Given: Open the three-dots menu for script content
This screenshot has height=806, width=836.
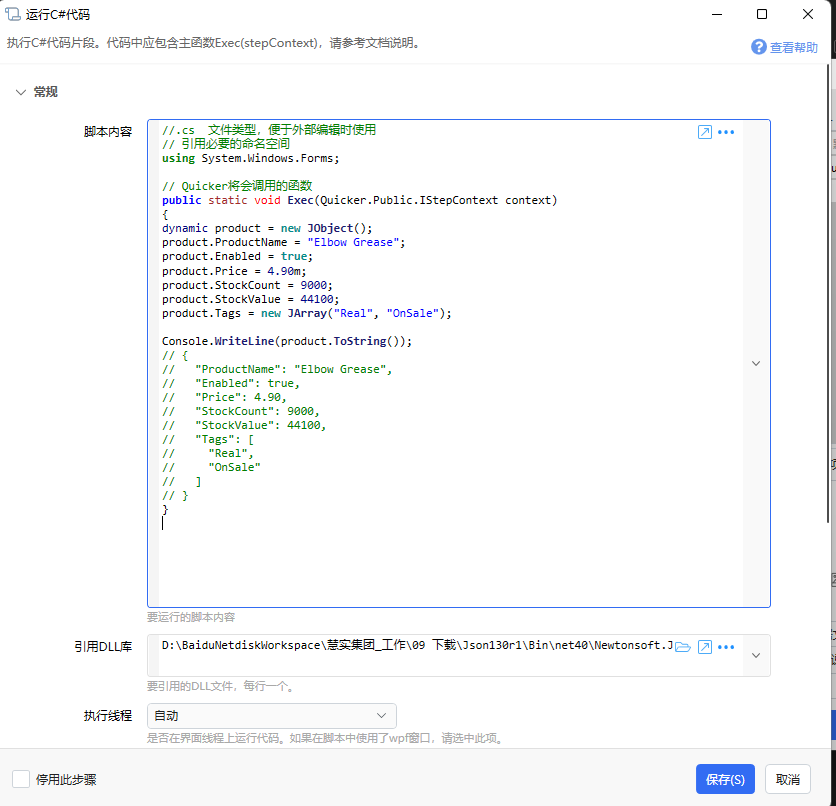Looking at the screenshot, I should click(726, 132).
